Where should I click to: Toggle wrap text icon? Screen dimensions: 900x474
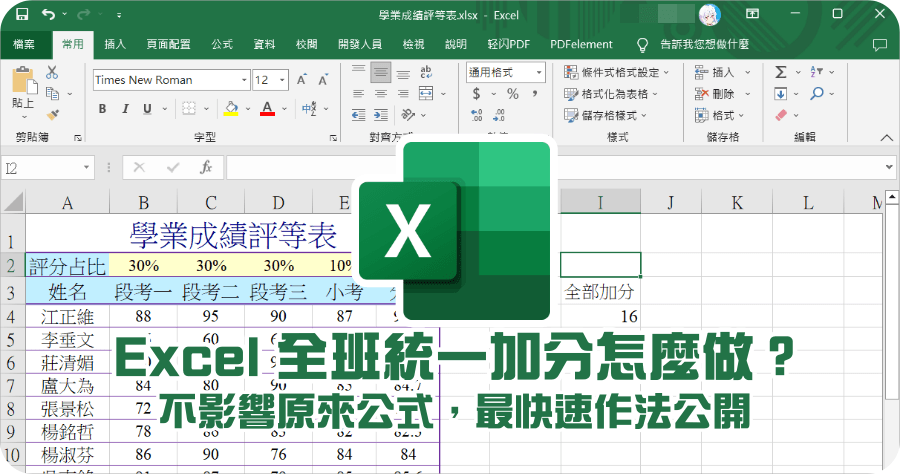point(426,72)
